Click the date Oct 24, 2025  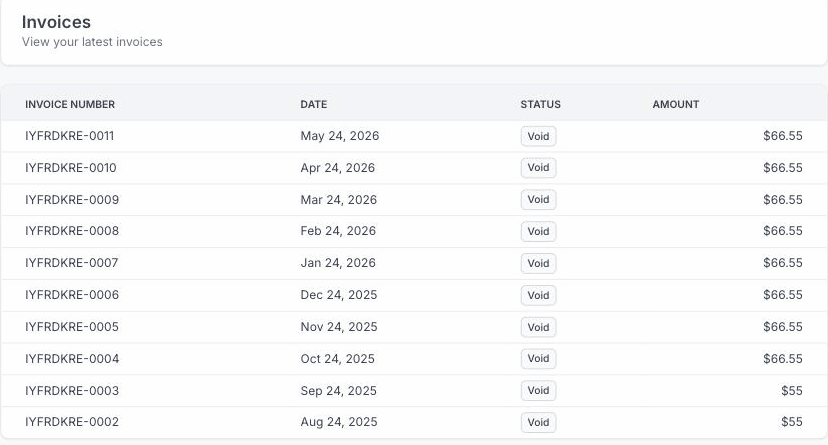pos(337,359)
